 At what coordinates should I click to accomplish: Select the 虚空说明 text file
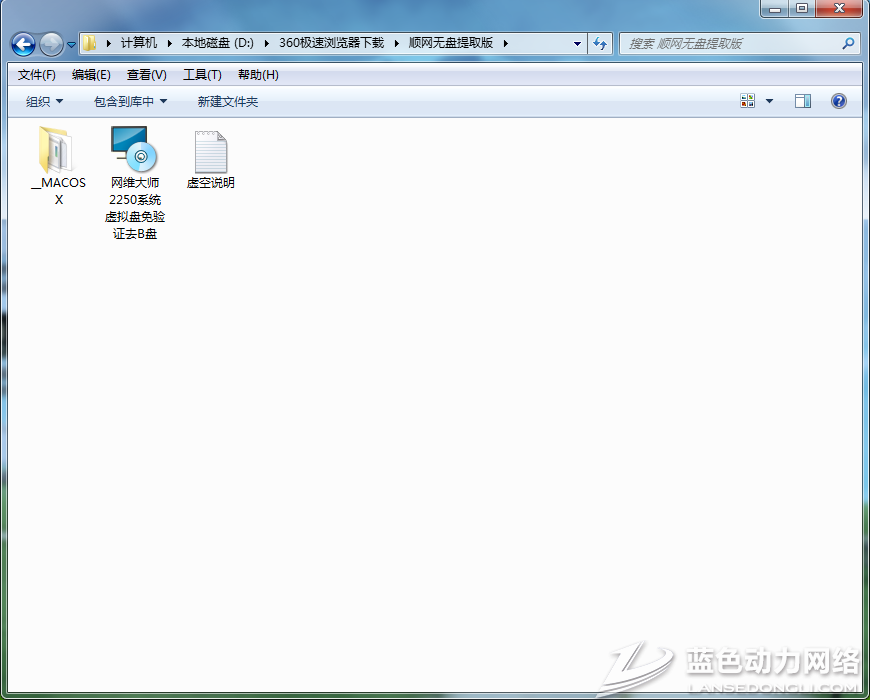coord(210,160)
